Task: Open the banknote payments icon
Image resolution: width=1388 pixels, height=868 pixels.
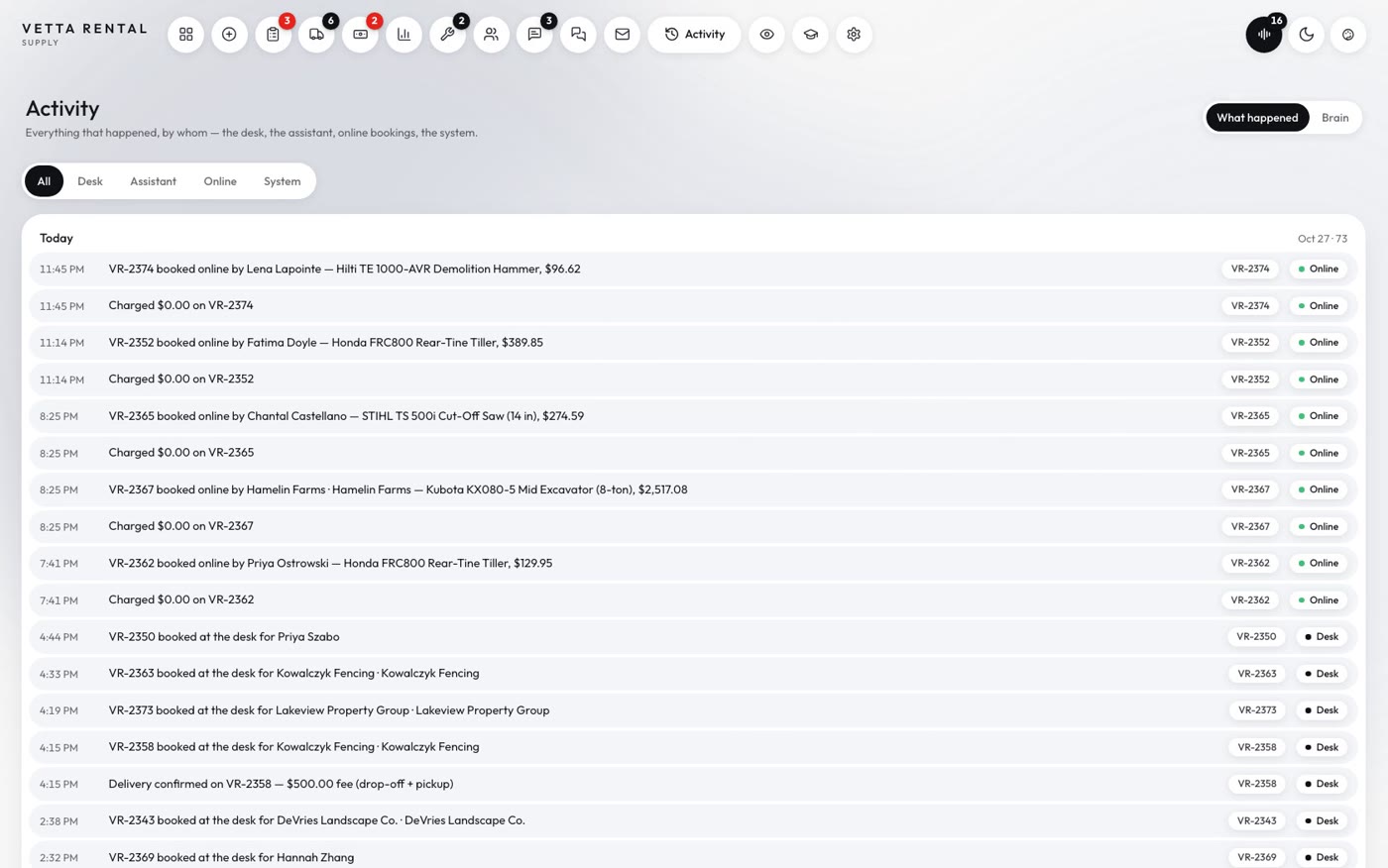Action: (360, 35)
